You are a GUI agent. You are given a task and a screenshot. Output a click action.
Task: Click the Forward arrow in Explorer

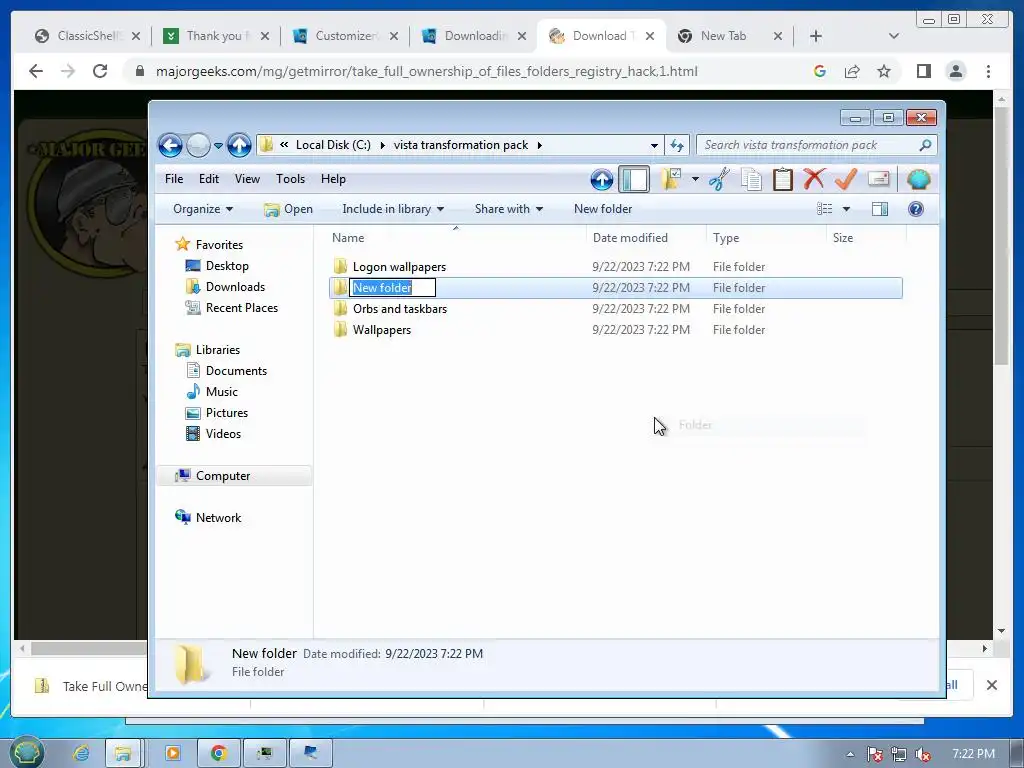pos(198,145)
